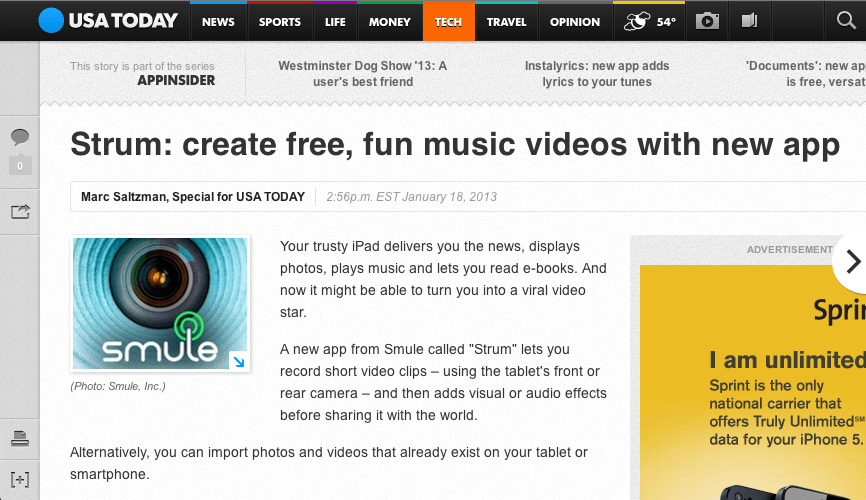This screenshot has width=866, height=500.
Task: Open comments via speech bubble icon
Action: pyautogui.click(x=20, y=138)
